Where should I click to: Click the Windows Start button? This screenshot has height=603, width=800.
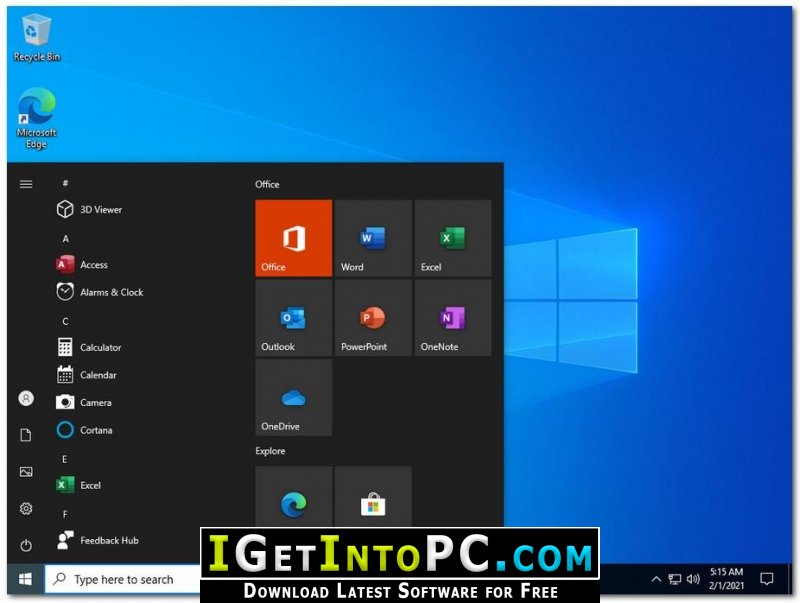coord(25,579)
